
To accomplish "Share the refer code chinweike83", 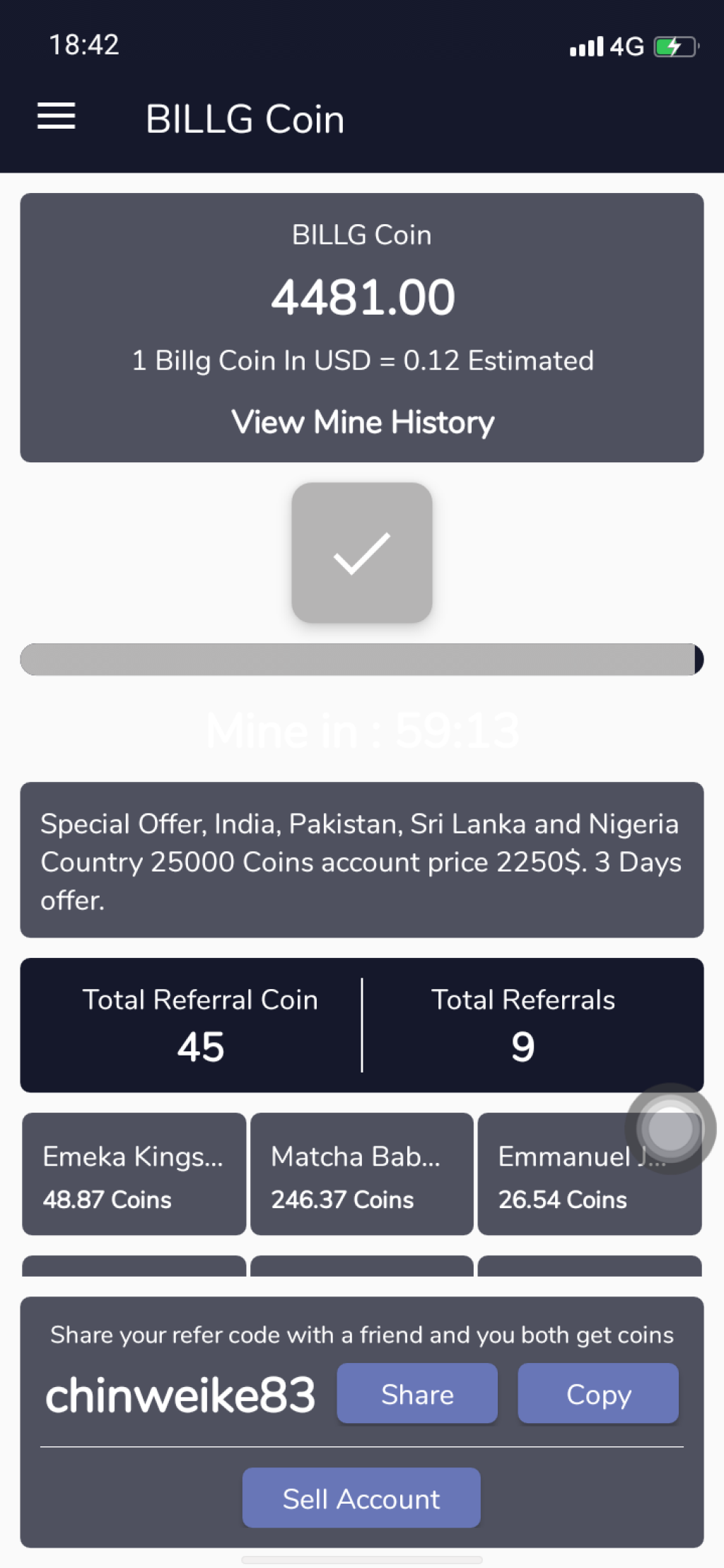I will [417, 1393].
